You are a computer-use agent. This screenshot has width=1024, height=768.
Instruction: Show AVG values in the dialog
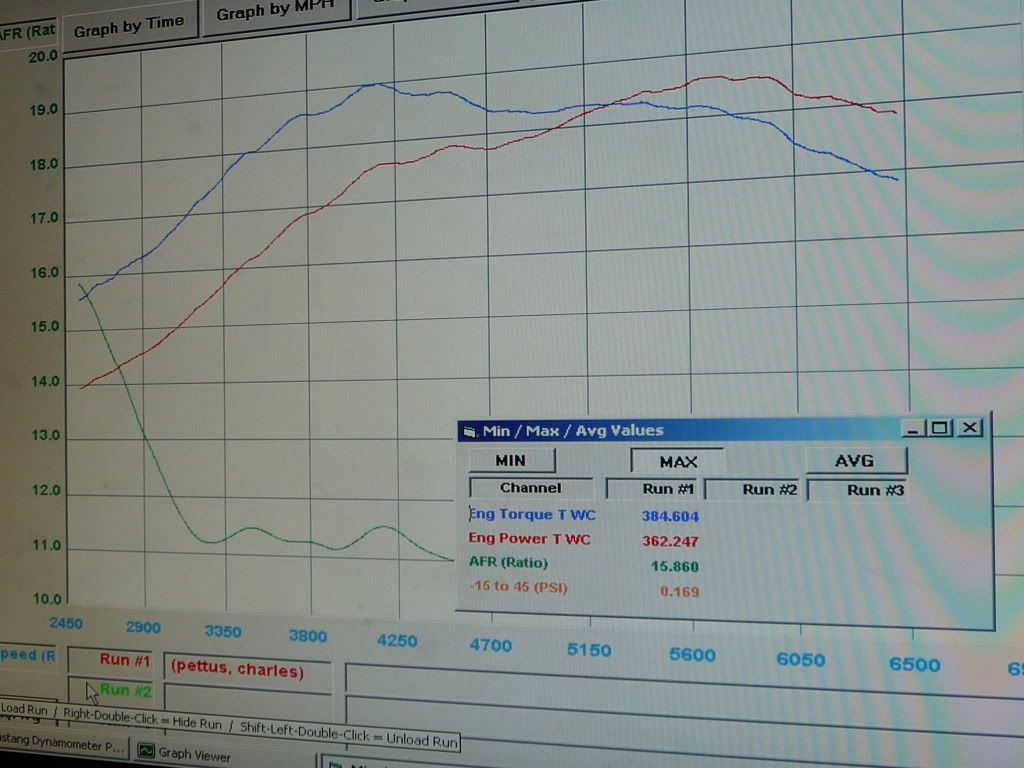point(855,461)
